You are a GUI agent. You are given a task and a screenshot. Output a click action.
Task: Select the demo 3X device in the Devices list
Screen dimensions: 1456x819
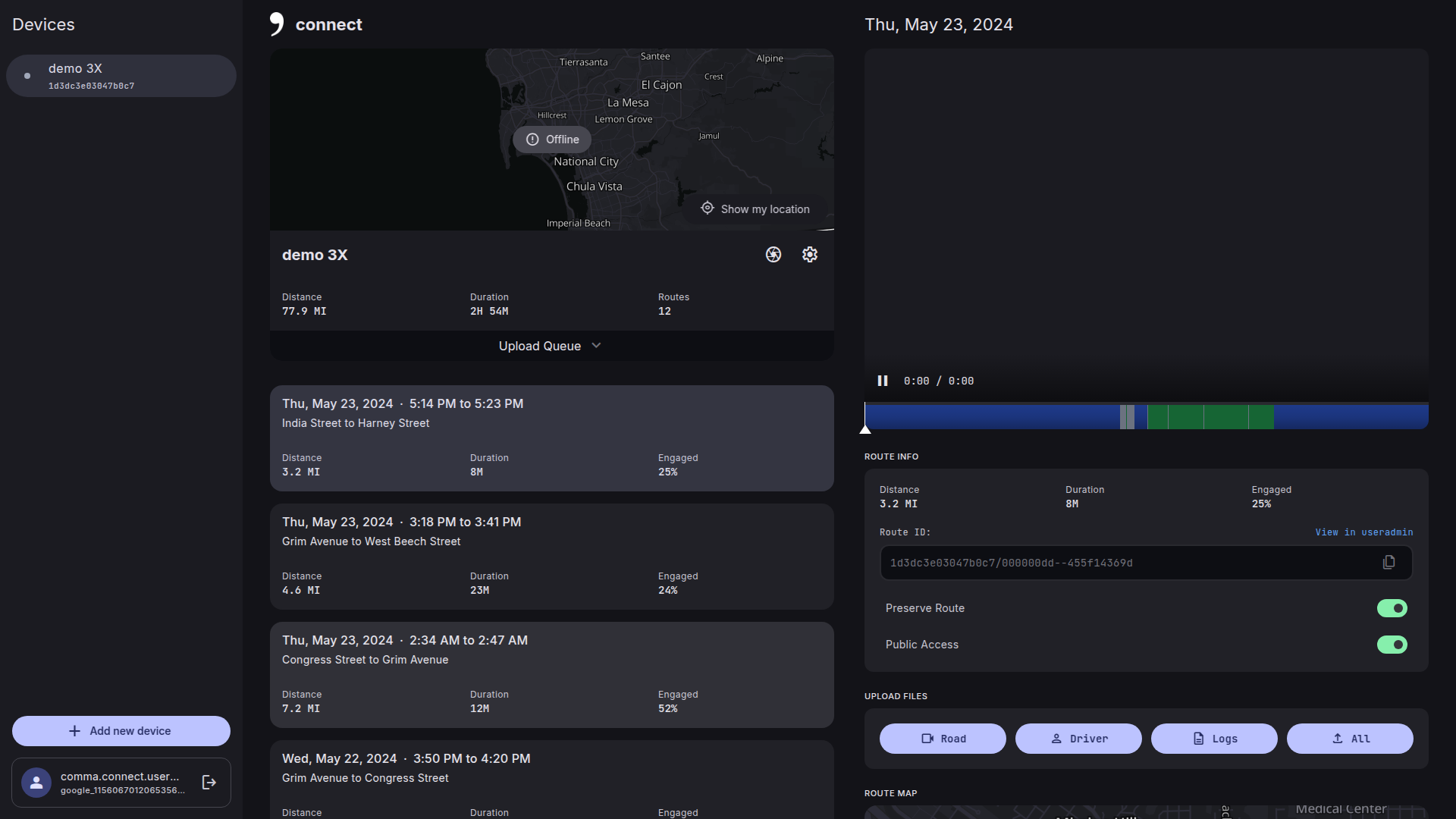tap(121, 76)
